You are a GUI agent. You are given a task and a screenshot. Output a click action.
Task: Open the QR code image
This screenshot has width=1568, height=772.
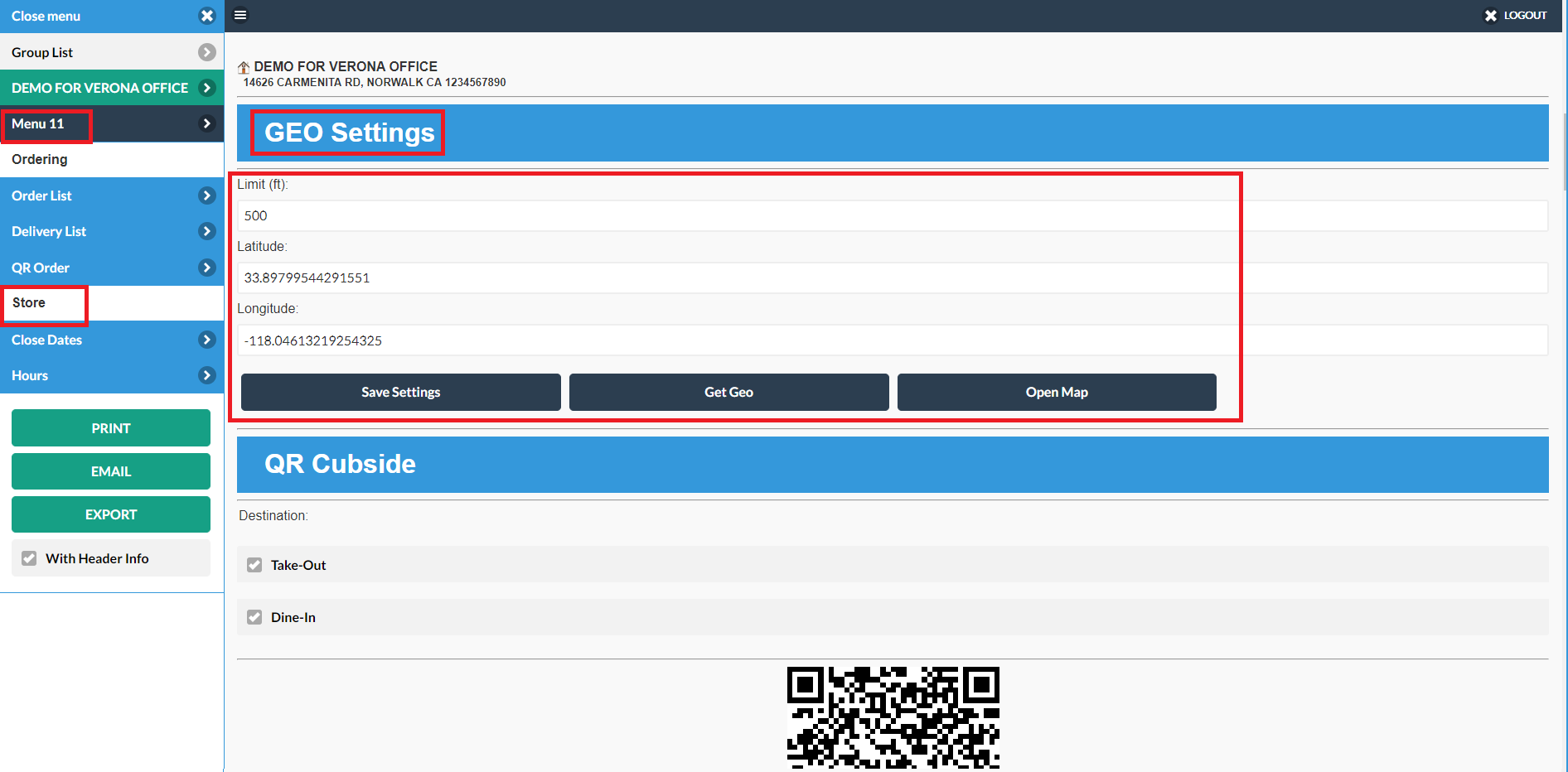click(x=893, y=718)
